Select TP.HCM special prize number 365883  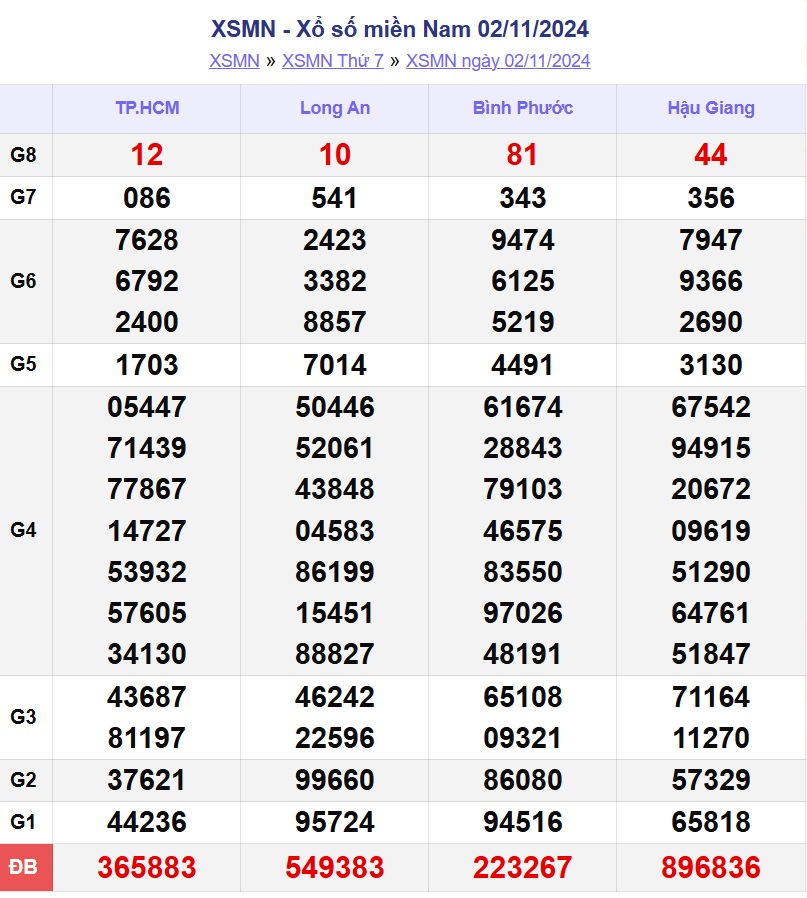(147, 867)
